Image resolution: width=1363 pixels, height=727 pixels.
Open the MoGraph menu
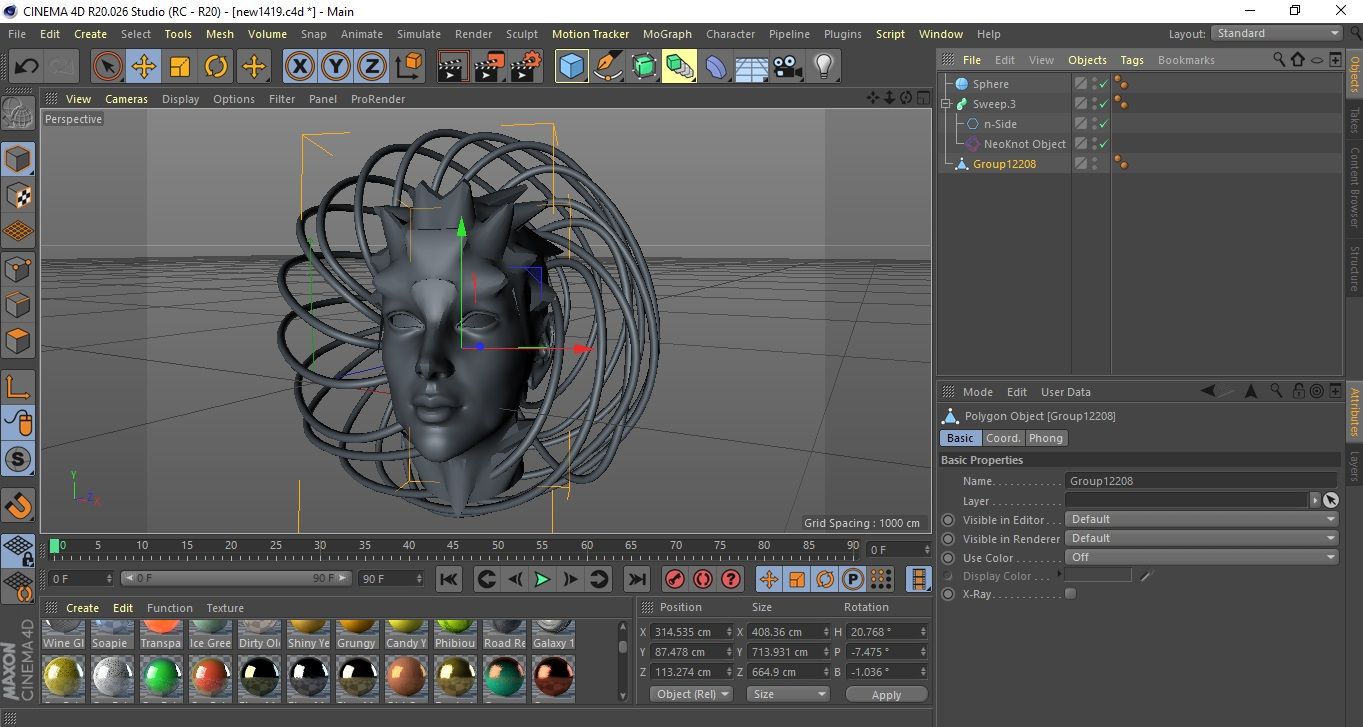click(667, 34)
